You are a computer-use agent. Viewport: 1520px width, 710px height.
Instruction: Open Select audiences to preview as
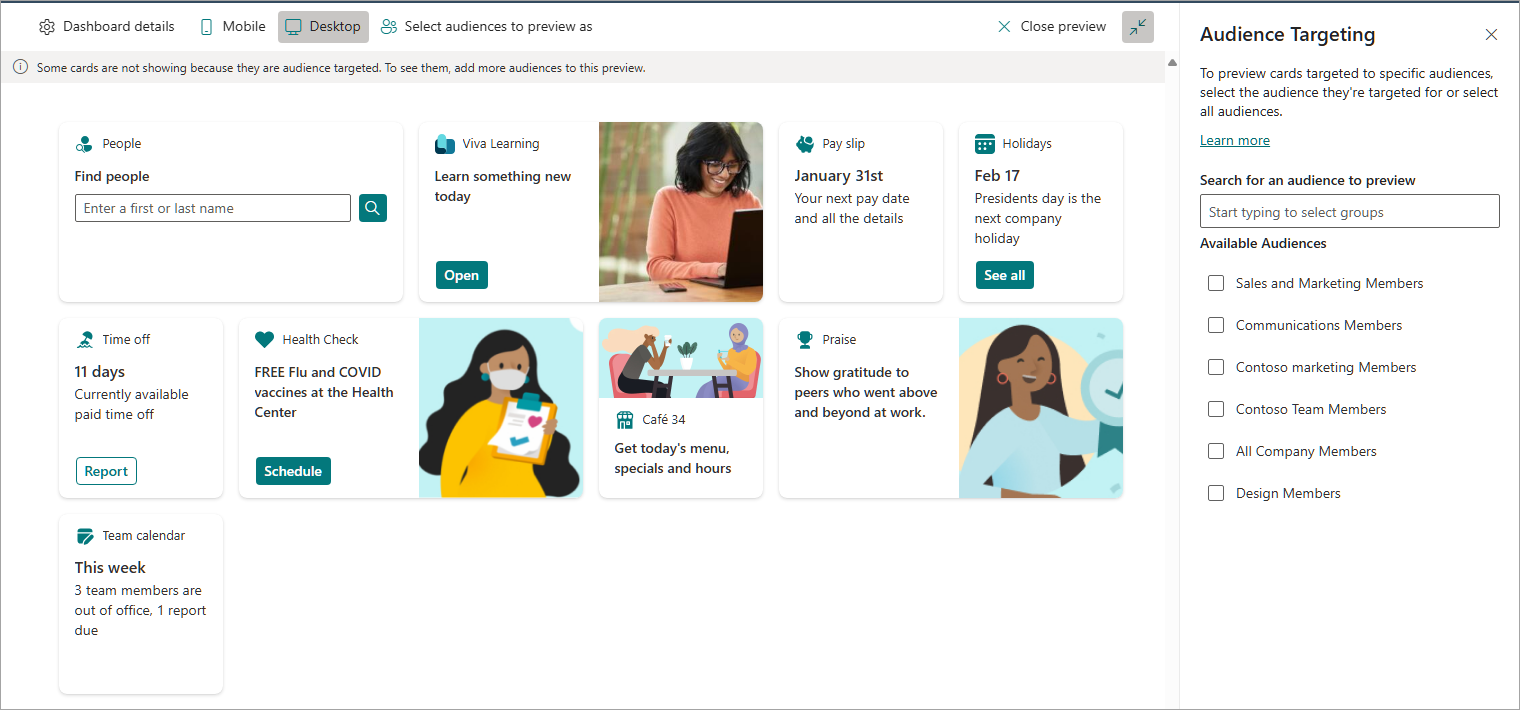coord(487,27)
